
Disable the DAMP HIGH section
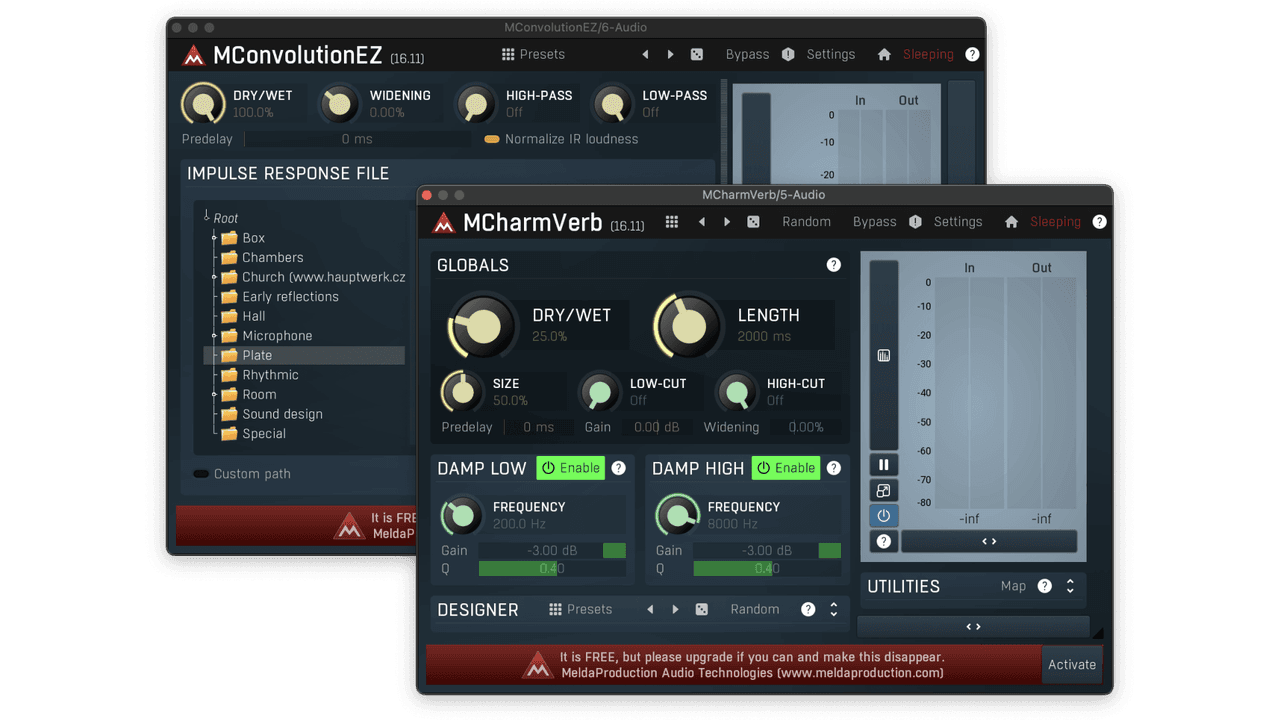tap(785, 467)
